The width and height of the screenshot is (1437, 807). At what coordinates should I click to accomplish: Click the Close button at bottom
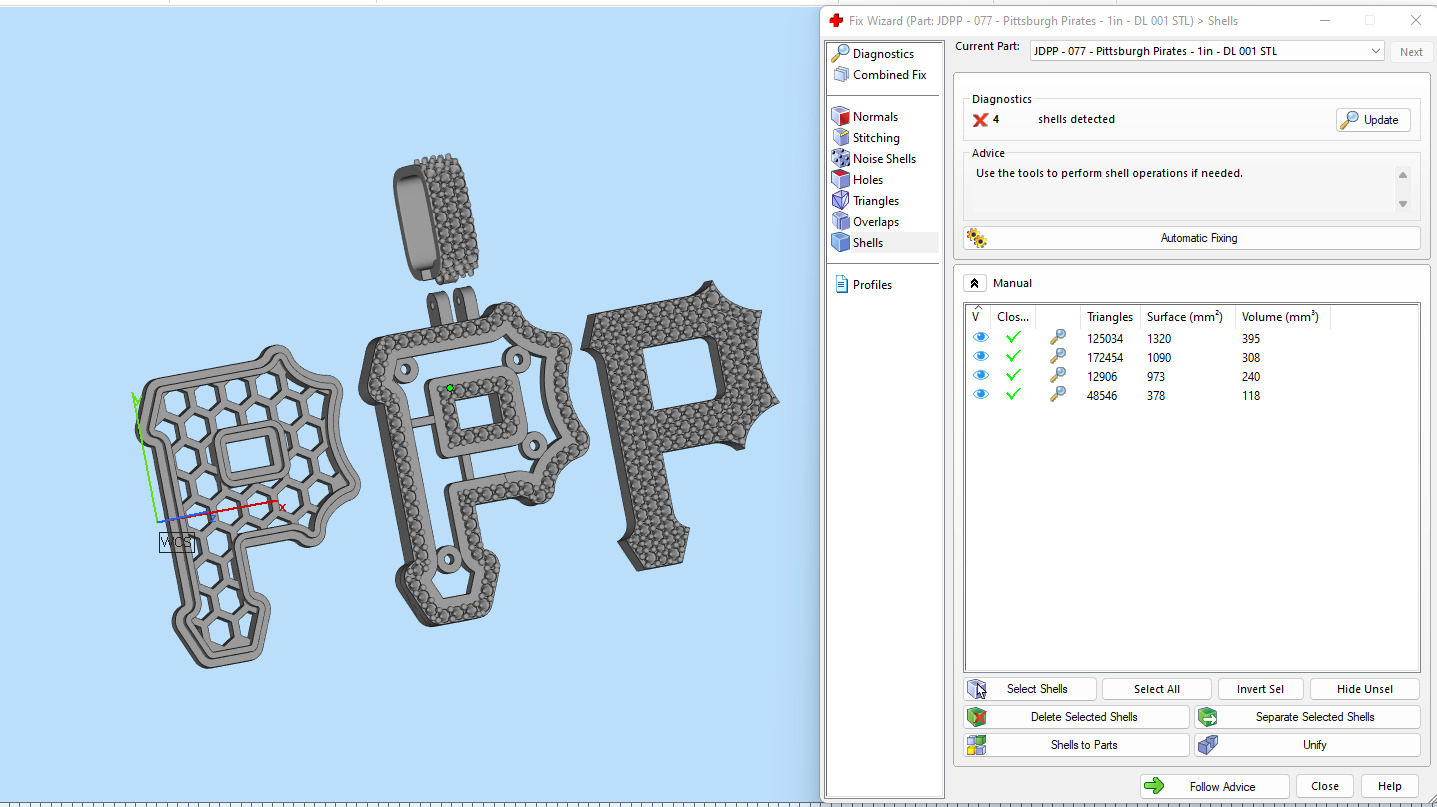1325,786
